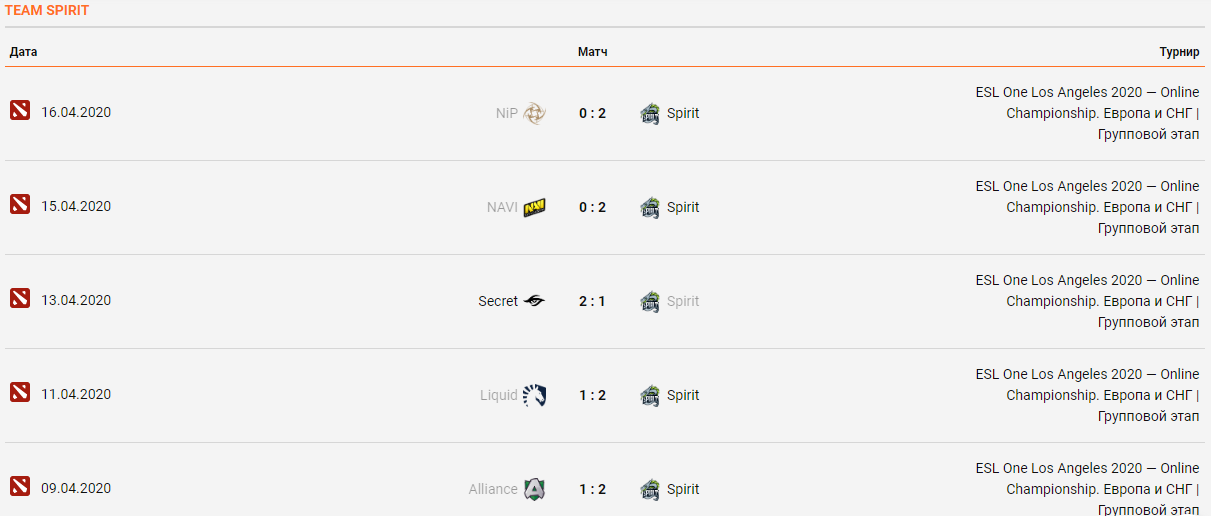Click the Dota 2 icon beside 16.04.2020
This screenshot has height=516, width=1211.
pos(20,110)
